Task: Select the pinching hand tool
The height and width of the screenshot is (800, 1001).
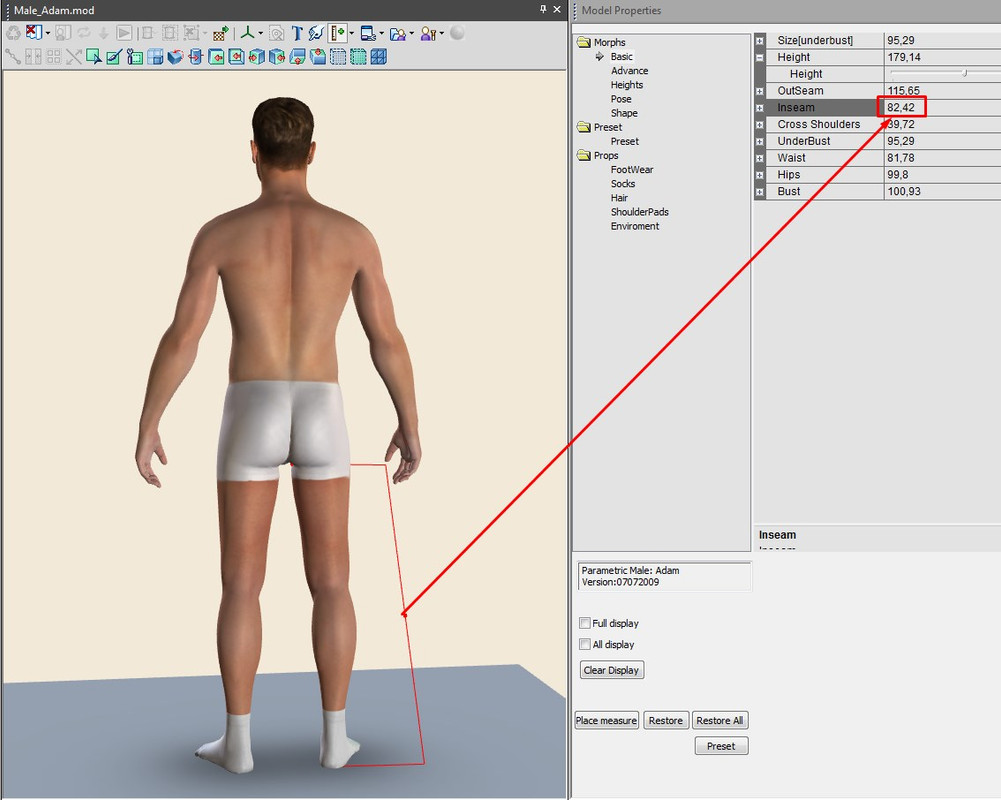Action: pos(316,33)
